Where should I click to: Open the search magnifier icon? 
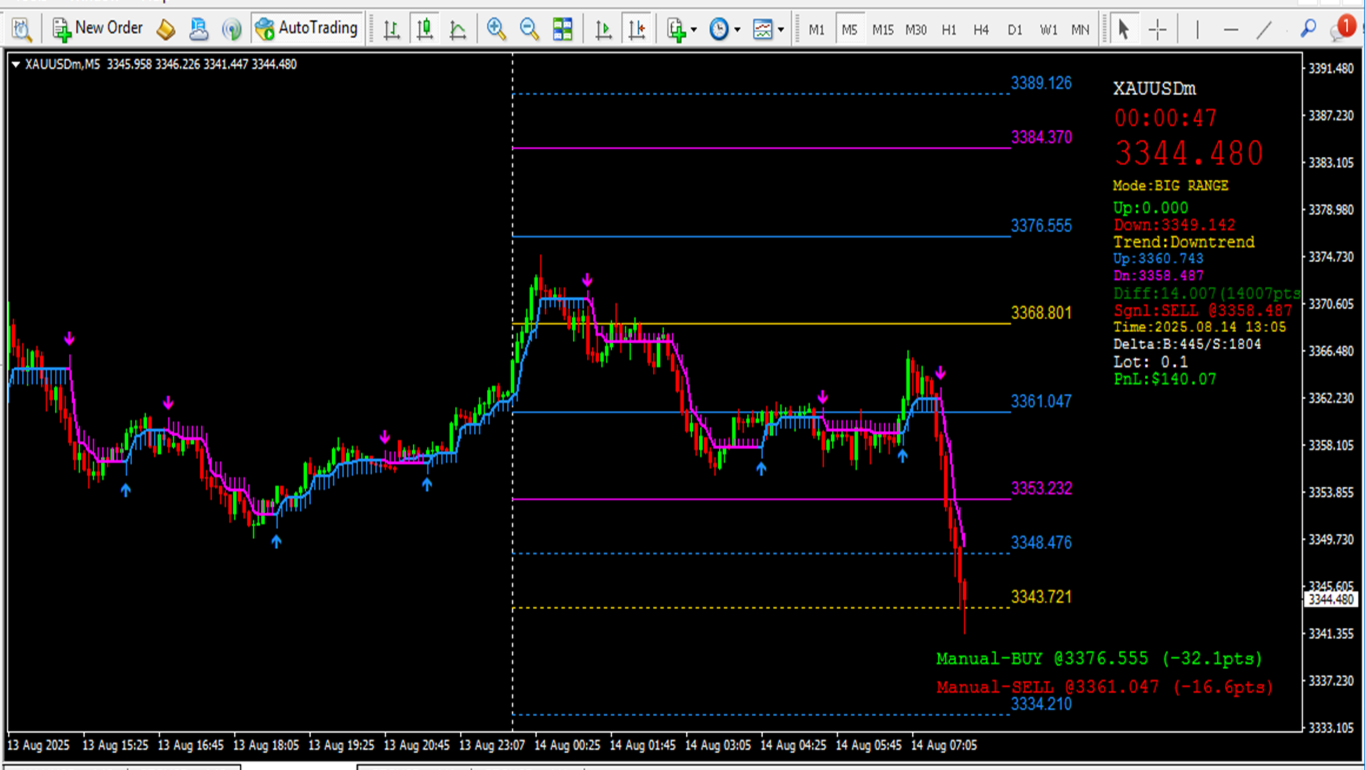click(1308, 29)
